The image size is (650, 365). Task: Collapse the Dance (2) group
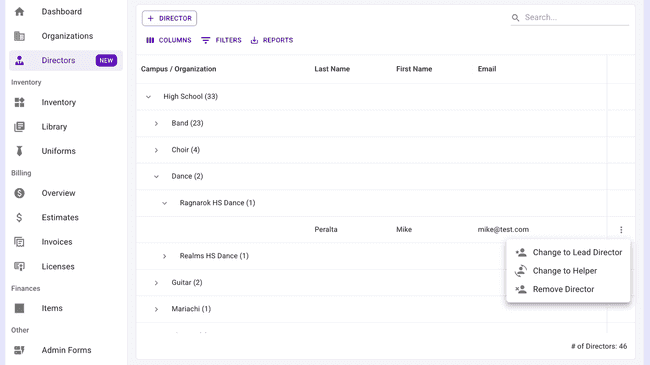[x=156, y=176]
